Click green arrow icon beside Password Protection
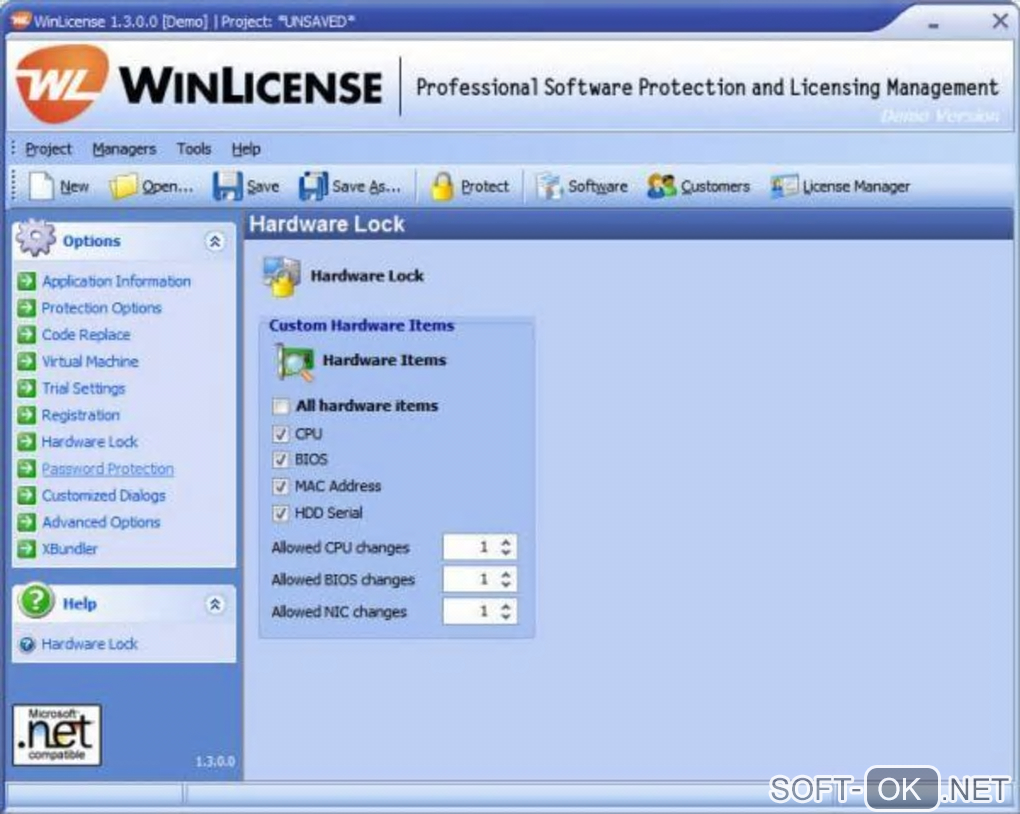The width and height of the screenshot is (1020, 814). 27,468
